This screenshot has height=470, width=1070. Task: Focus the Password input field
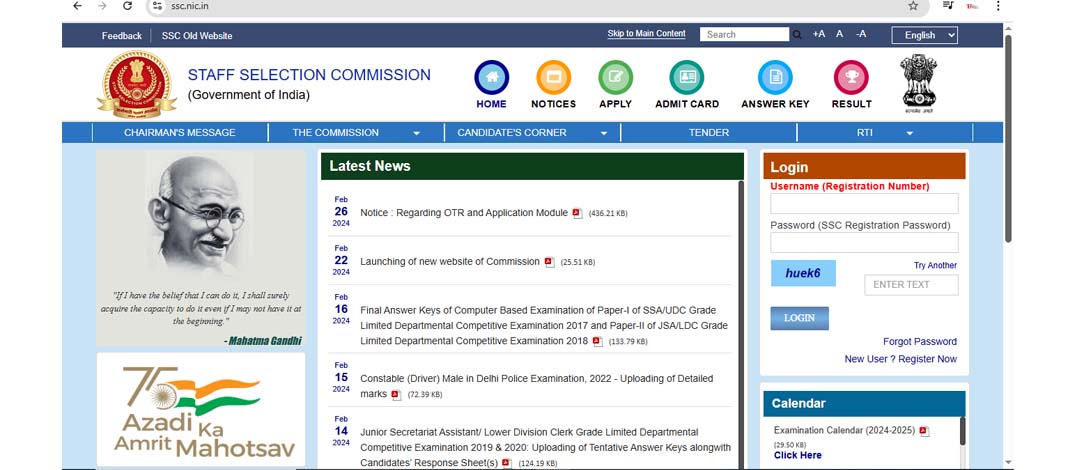pos(864,242)
